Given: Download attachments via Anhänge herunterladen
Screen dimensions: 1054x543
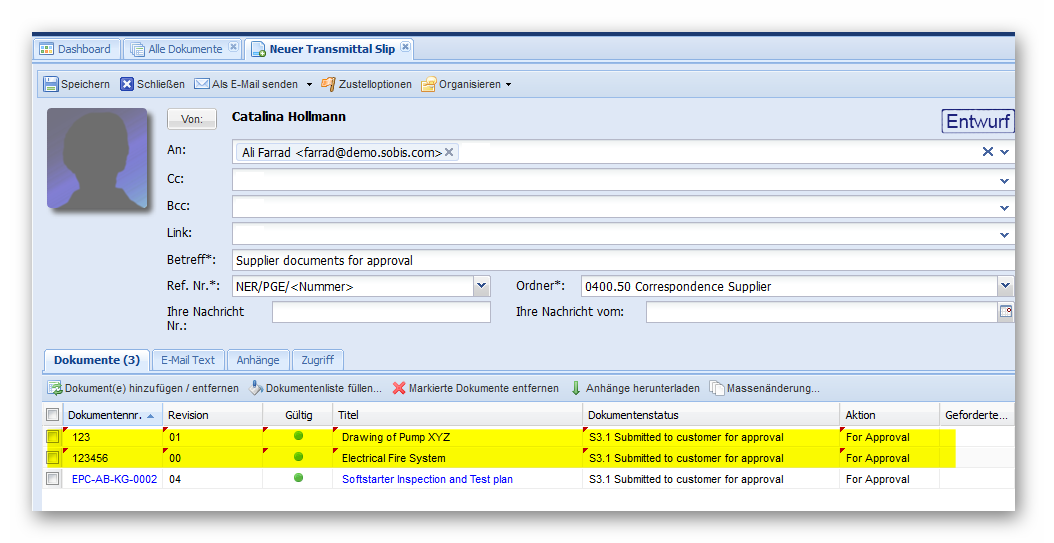Looking at the screenshot, I should [x=576, y=388].
